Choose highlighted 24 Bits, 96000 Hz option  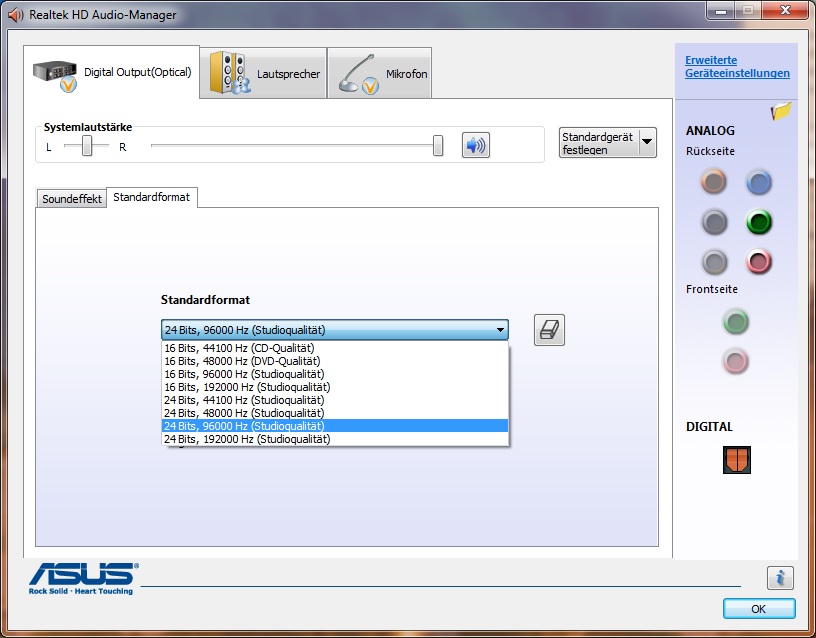click(335, 426)
